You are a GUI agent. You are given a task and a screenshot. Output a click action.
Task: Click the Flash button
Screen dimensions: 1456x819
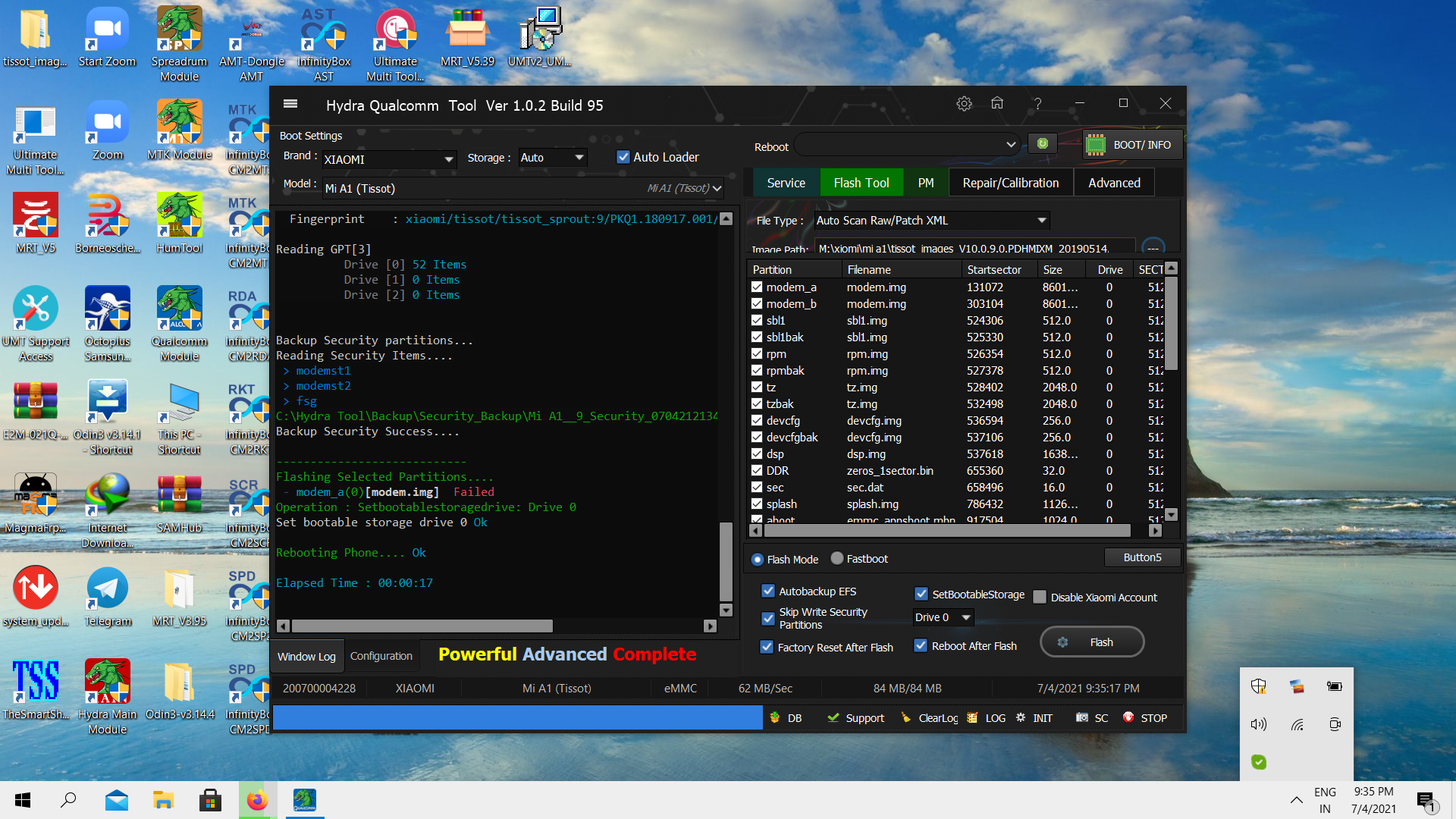(1092, 642)
